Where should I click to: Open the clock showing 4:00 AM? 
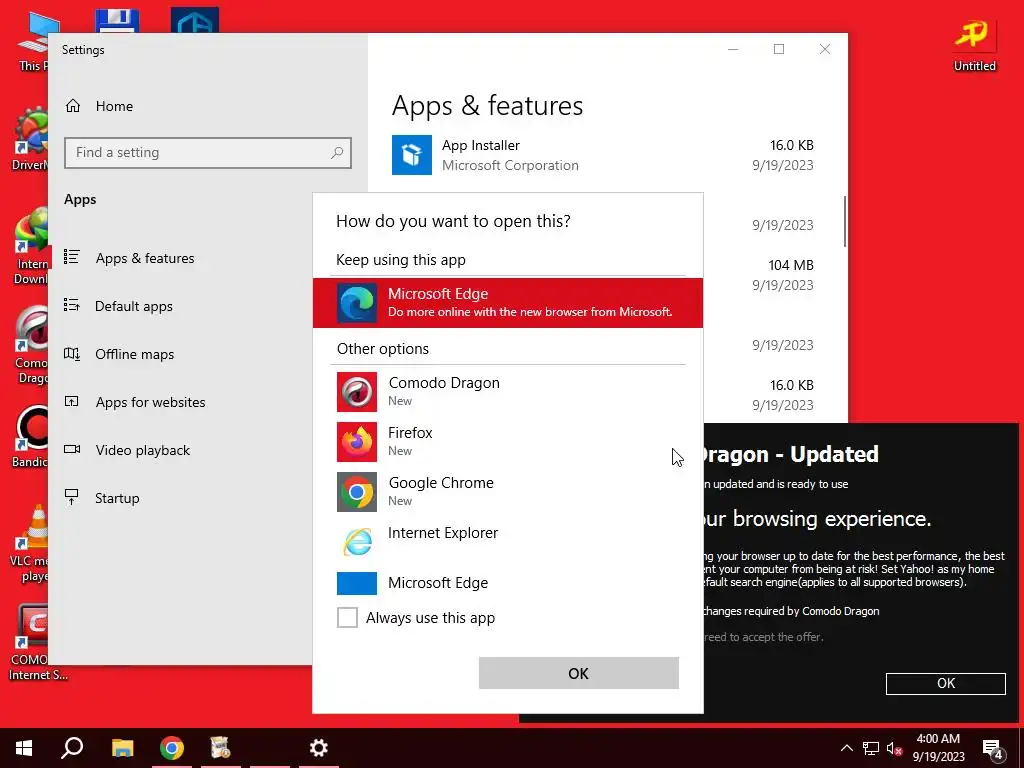938,748
